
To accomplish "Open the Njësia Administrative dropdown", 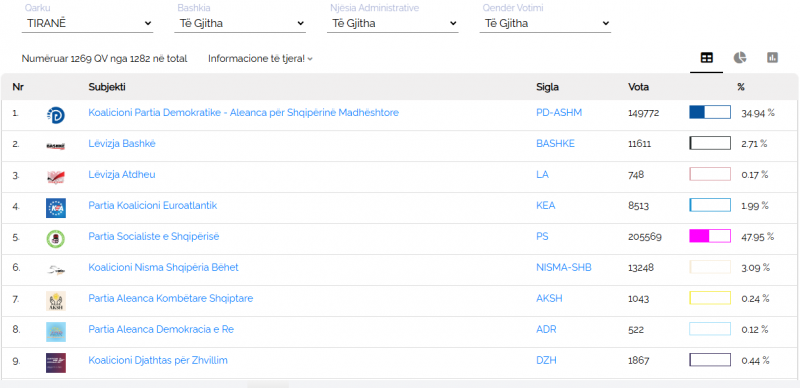I will [392, 23].
